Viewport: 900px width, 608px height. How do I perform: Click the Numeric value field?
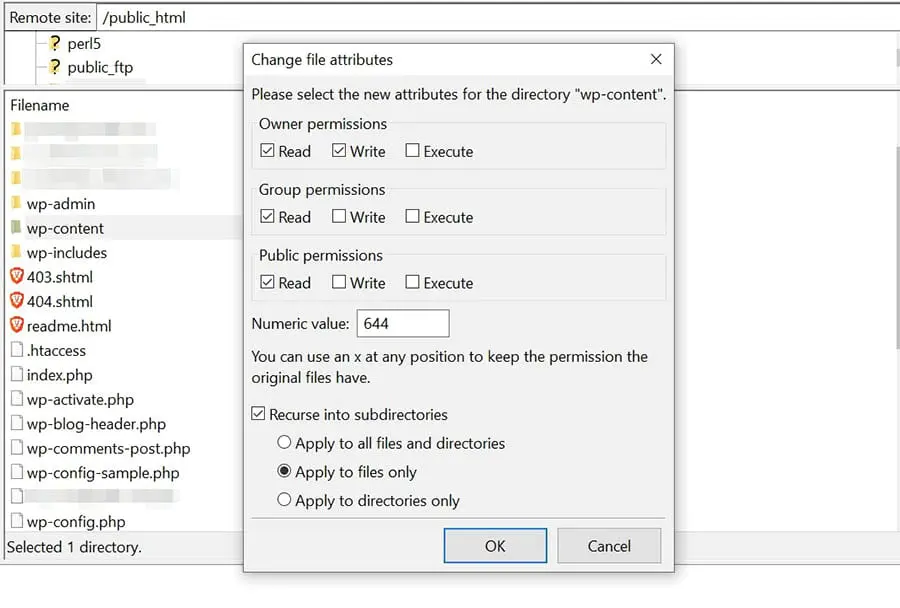click(x=402, y=323)
